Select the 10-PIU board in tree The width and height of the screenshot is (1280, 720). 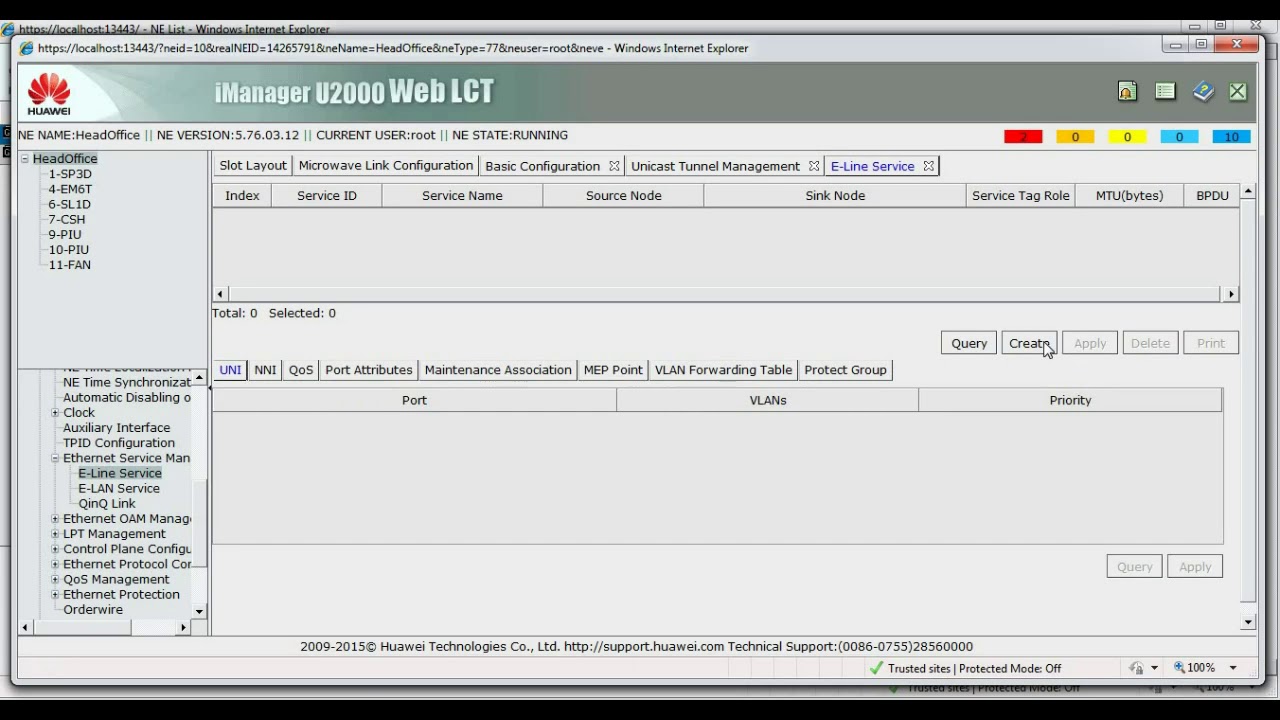(69, 250)
